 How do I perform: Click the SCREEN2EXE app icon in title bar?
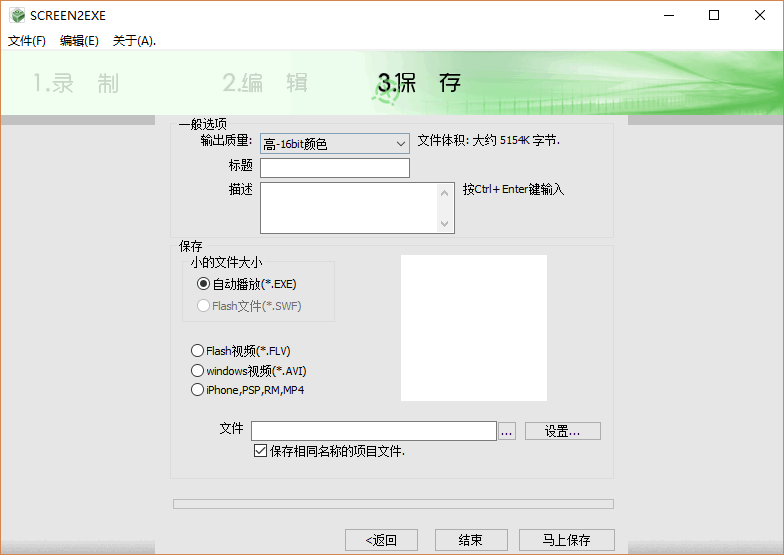click(x=18, y=16)
